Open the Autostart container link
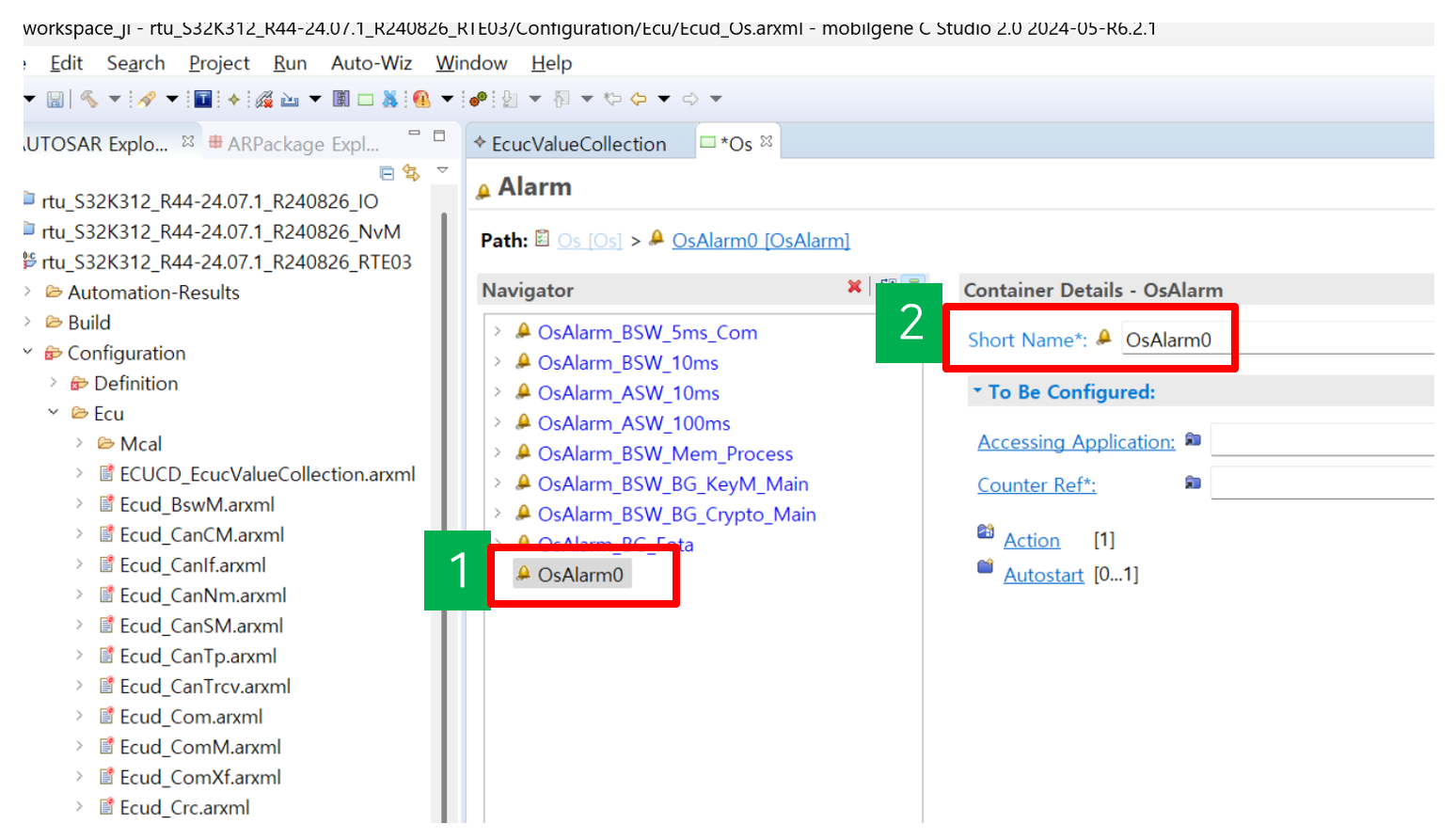 (x=1043, y=575)
